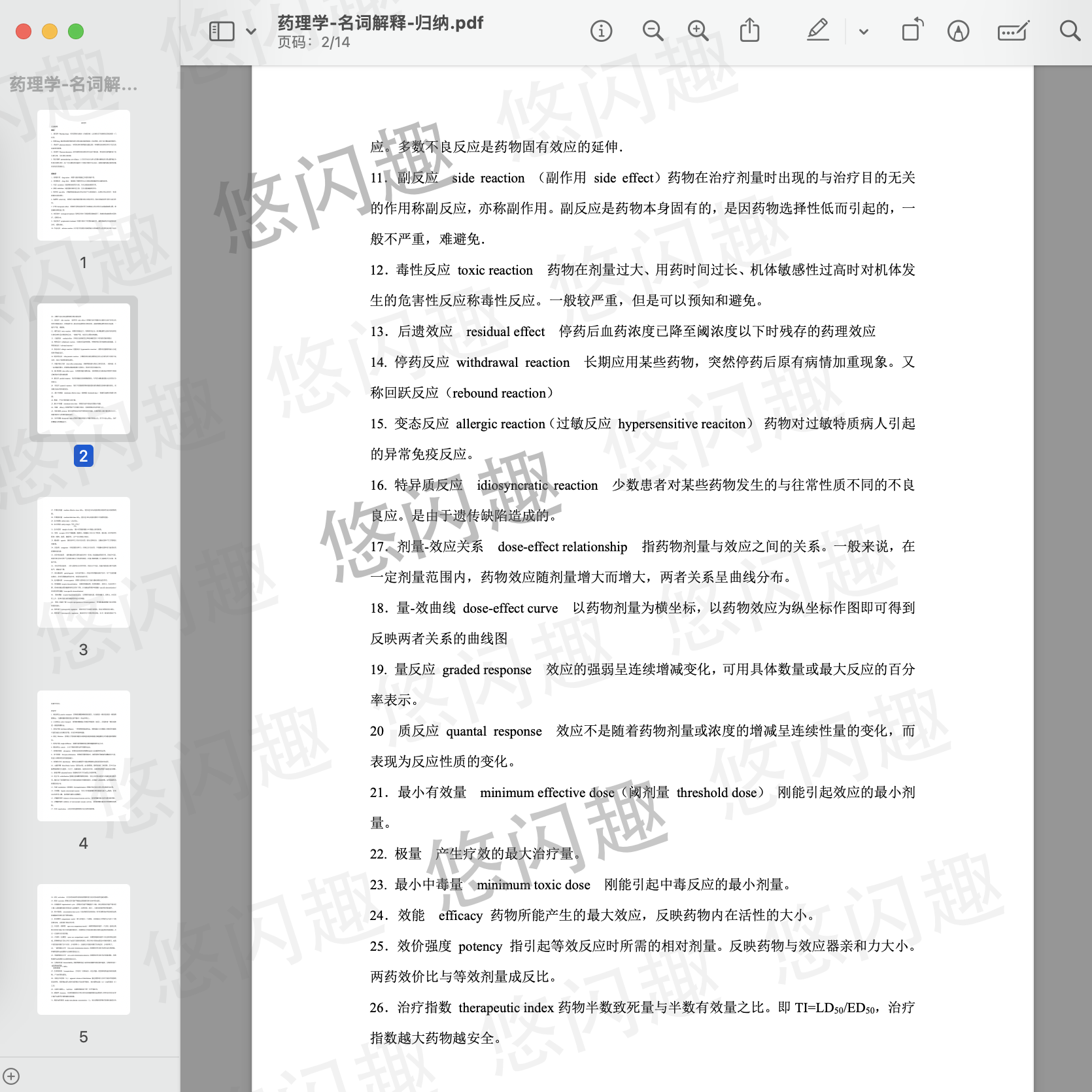Toggle the sidebar view button
This screenshot has height=1092, width=1092.
click(222, 31)
